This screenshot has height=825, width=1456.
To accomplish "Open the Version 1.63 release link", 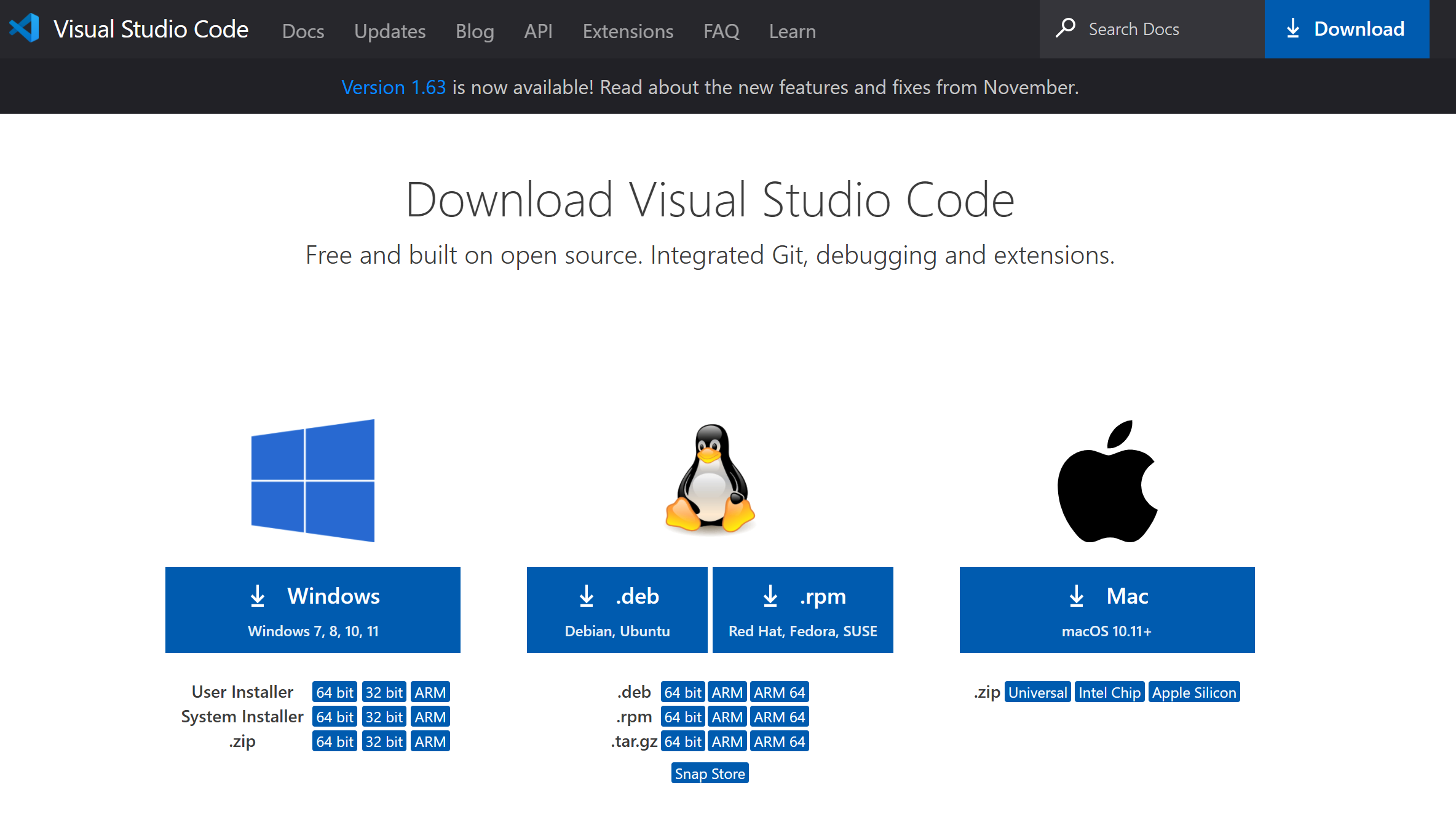I will tap(394, 87).
